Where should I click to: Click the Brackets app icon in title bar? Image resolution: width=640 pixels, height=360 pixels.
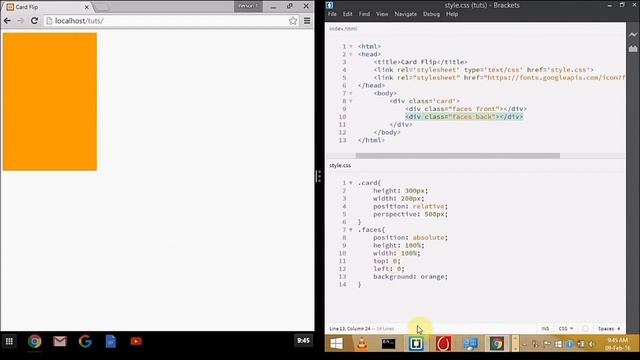(330, 5)
